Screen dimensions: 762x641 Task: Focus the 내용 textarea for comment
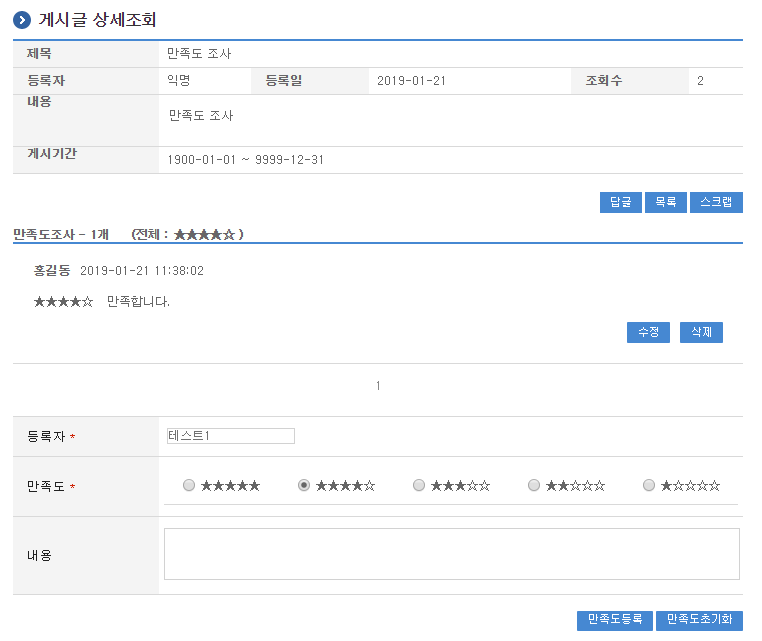click(451, 554)
